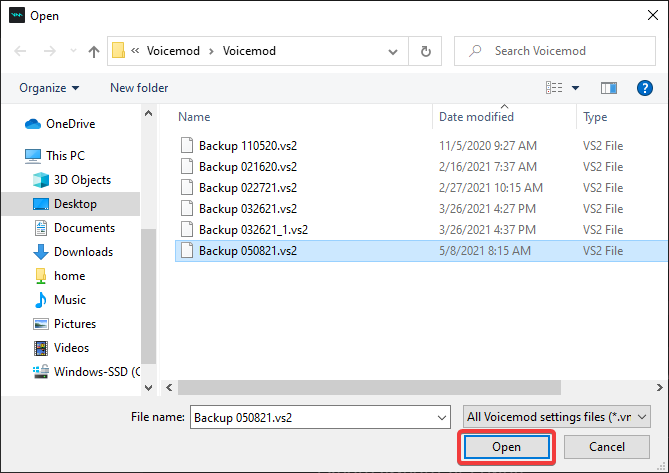
Task: Close the Open dialog
Action: tap(652, 15)
